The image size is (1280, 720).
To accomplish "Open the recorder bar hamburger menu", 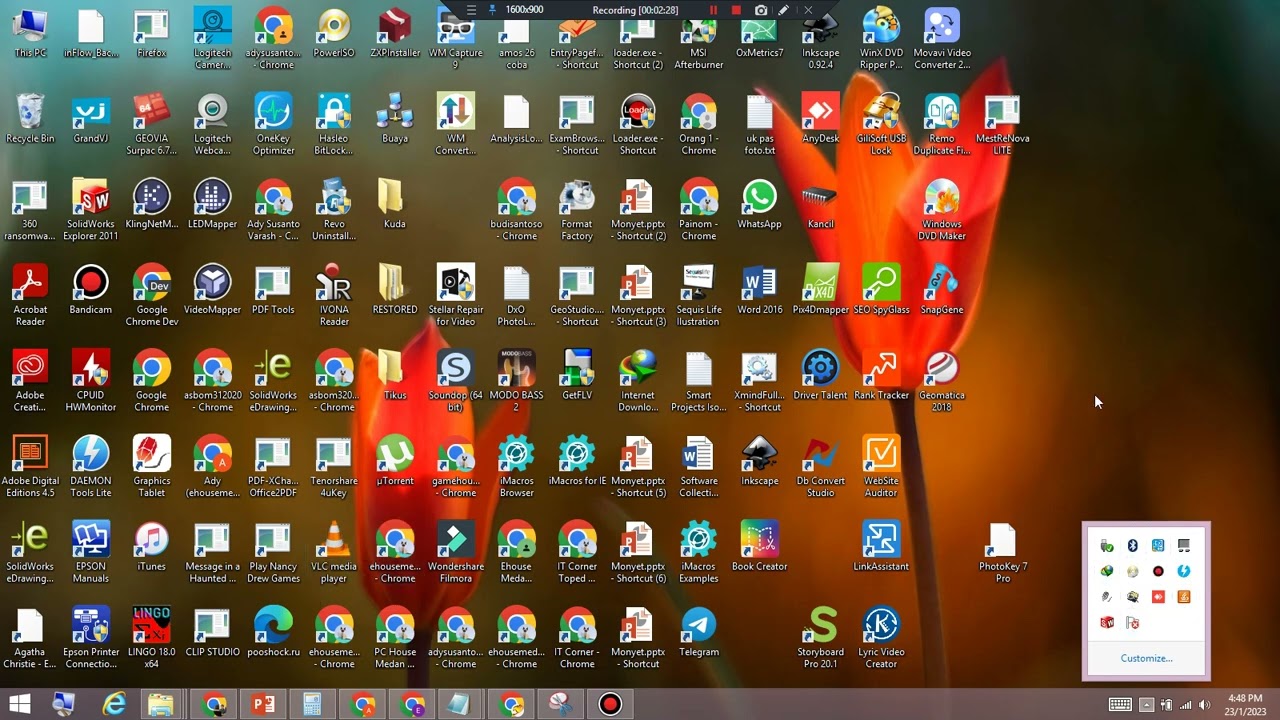I will [471, 10].
